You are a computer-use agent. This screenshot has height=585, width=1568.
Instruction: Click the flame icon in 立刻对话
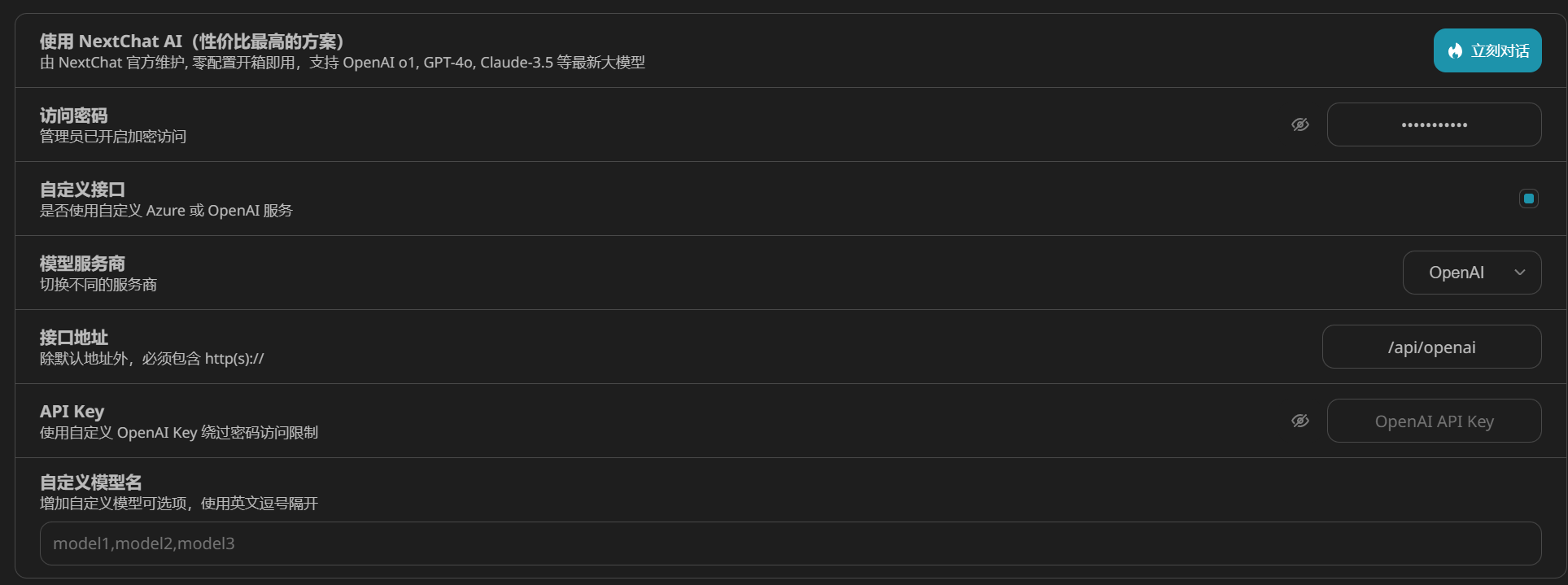click(x=1455, y=50)
